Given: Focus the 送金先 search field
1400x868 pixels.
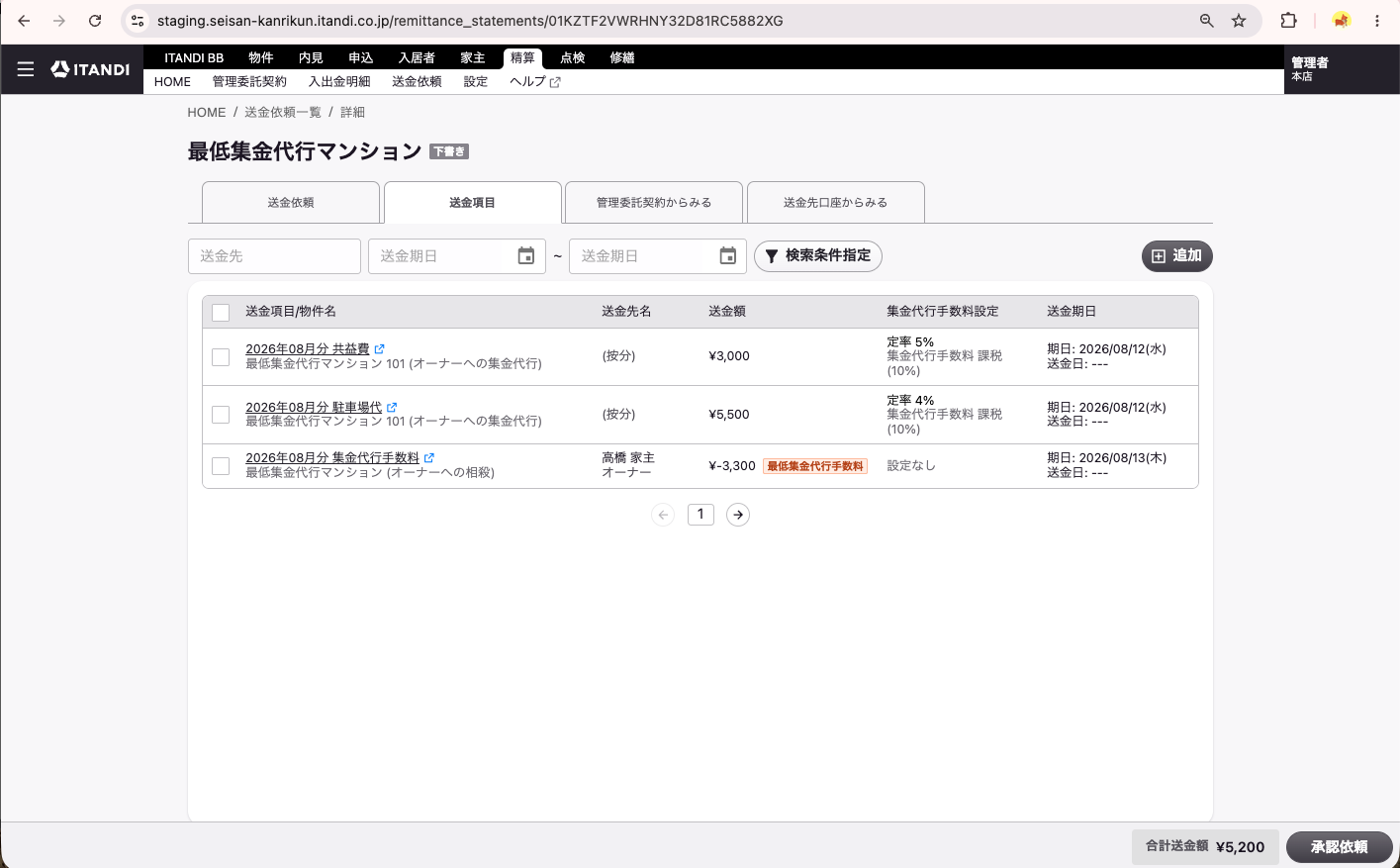Looking at the screenshot, I should click(x=274, y=256).
